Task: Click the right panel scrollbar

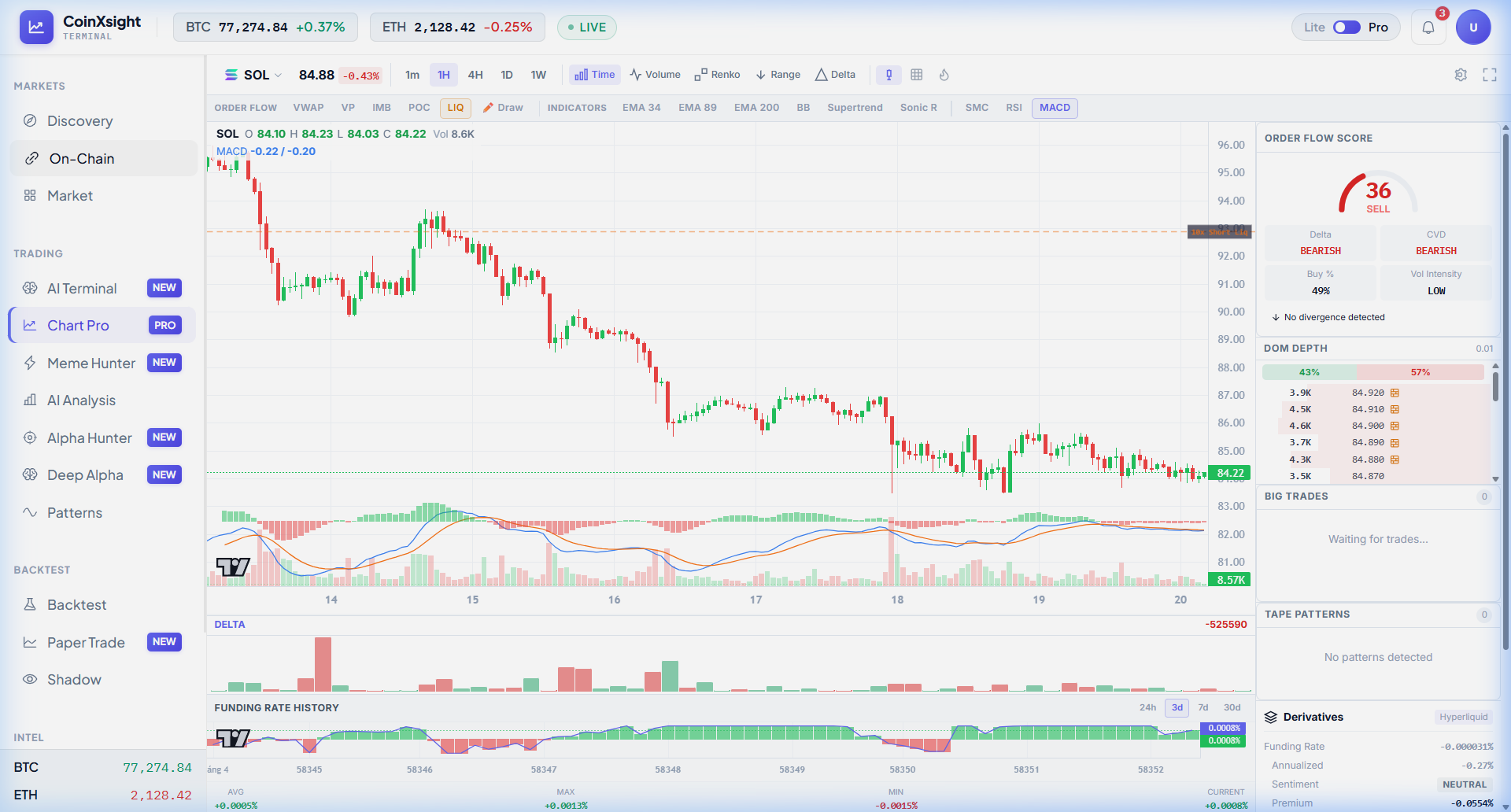Action: [1505, 391]
